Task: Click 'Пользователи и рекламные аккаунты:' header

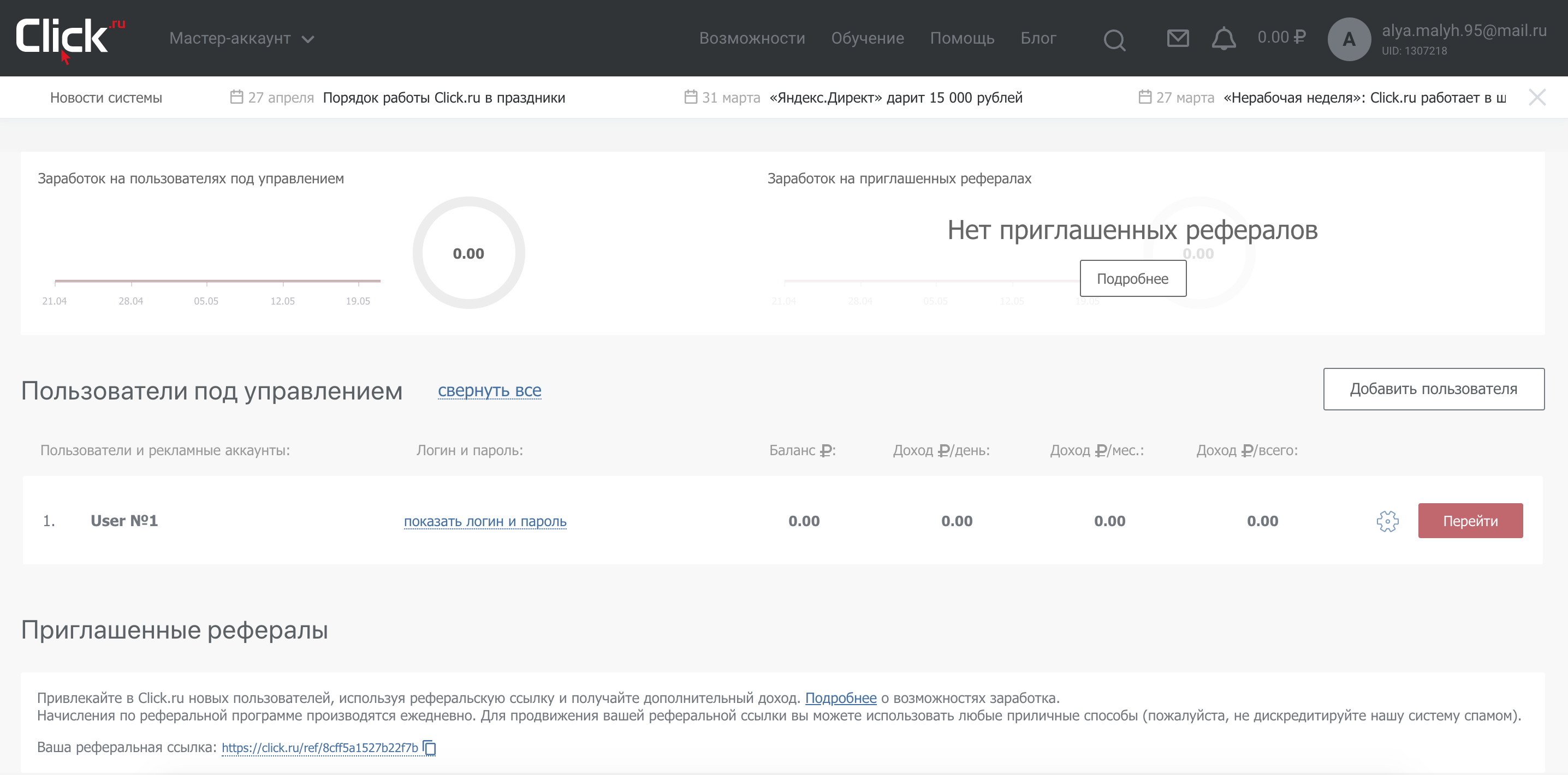Action: coord(165,451)
